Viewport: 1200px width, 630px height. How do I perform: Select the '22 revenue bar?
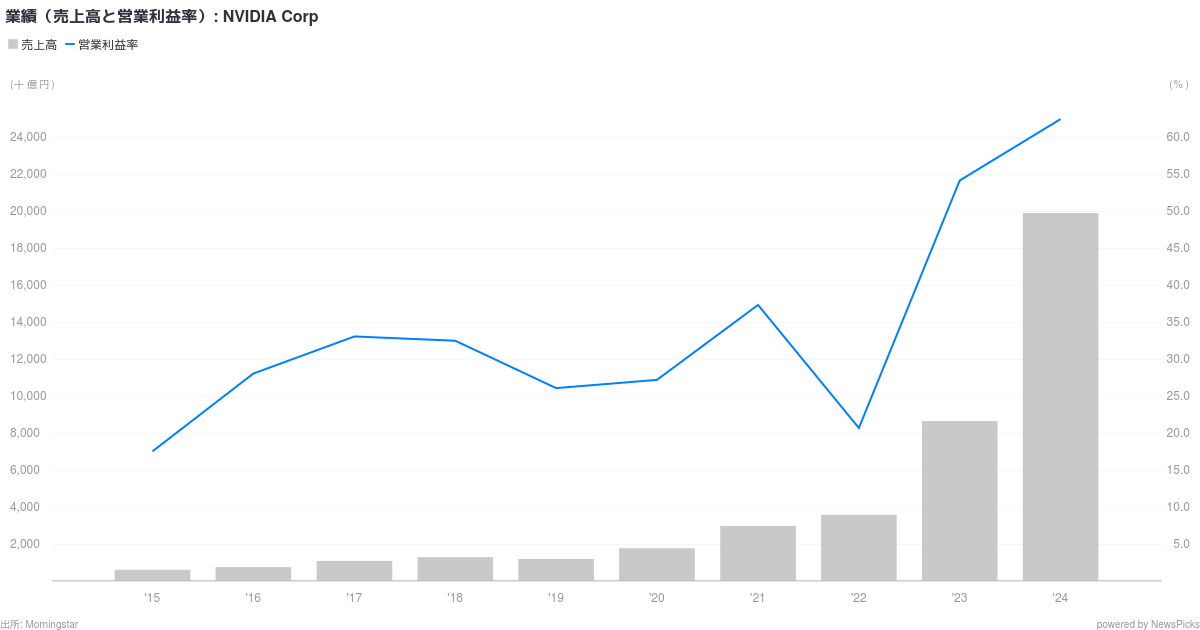pos(858,548)
